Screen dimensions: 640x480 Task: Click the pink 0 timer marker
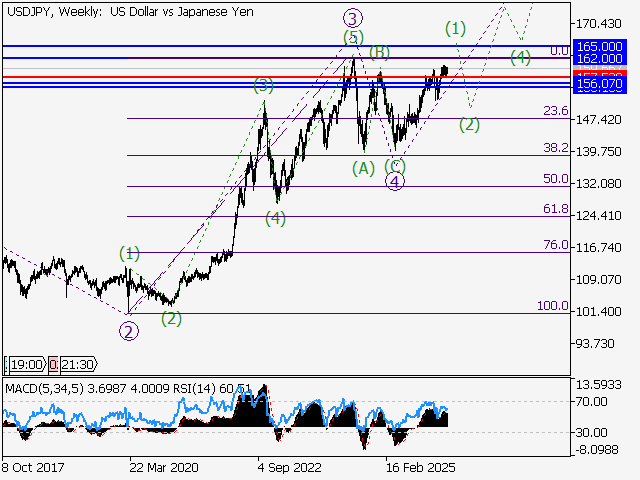(52, 365)
